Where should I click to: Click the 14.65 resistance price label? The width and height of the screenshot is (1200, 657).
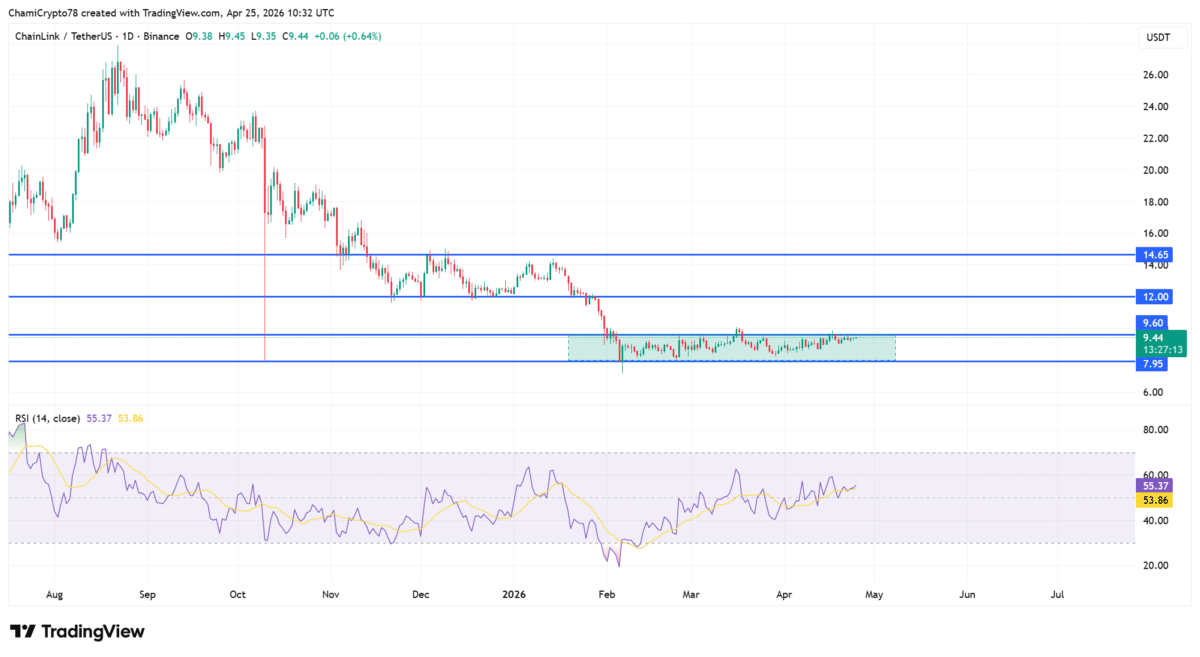point(1154,255)
